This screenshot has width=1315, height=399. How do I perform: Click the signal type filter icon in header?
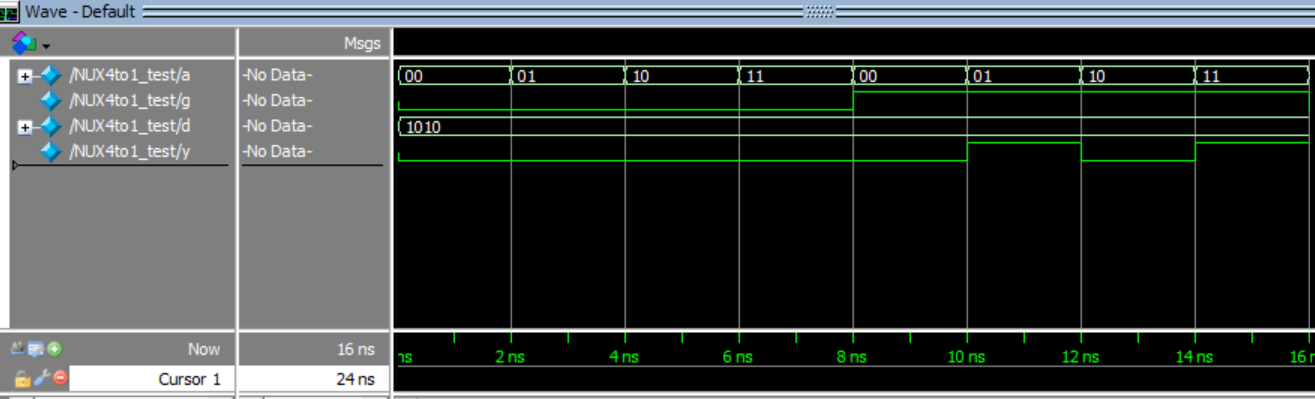(x=23, y=43)
